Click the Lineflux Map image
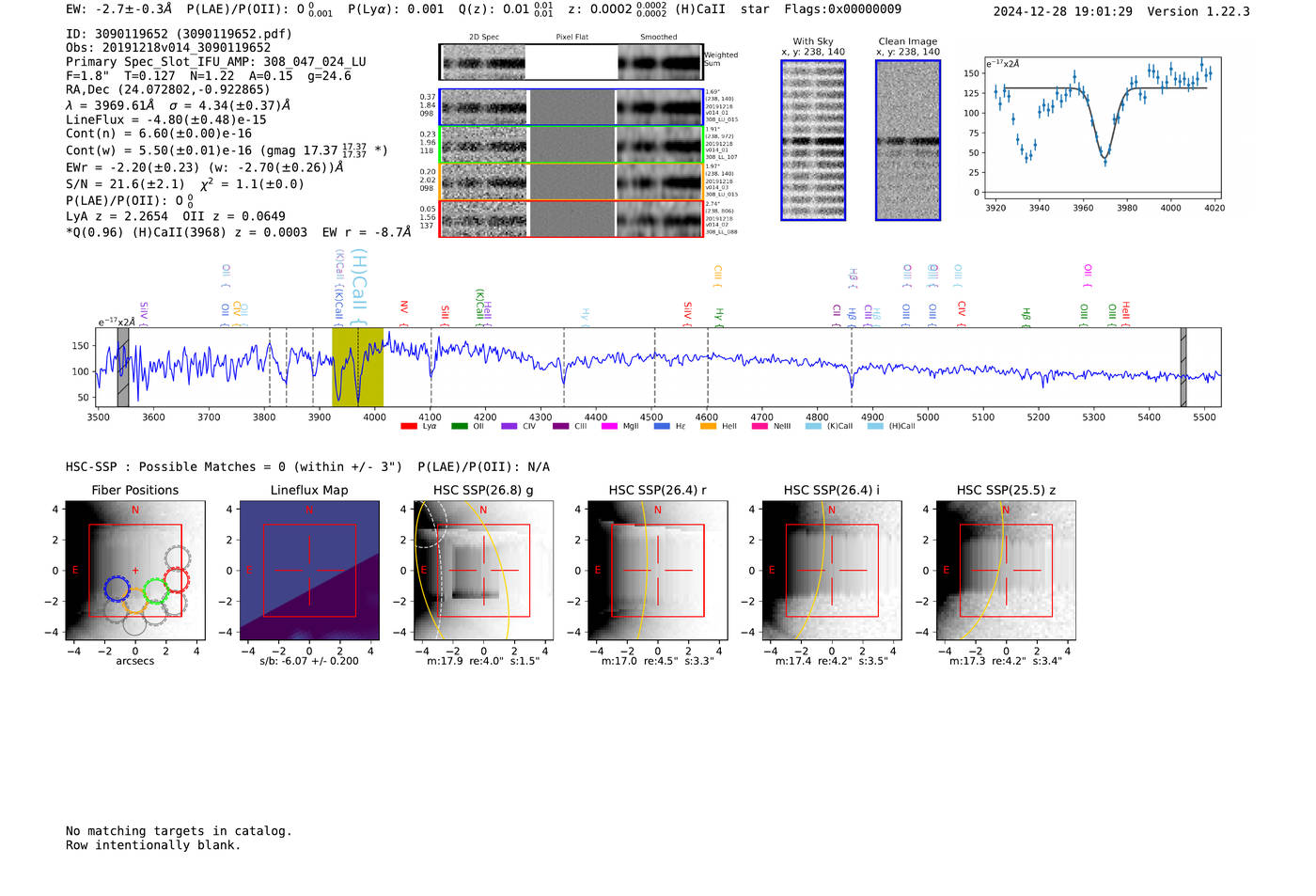The image size is (1316, 896). coord(309,571)
